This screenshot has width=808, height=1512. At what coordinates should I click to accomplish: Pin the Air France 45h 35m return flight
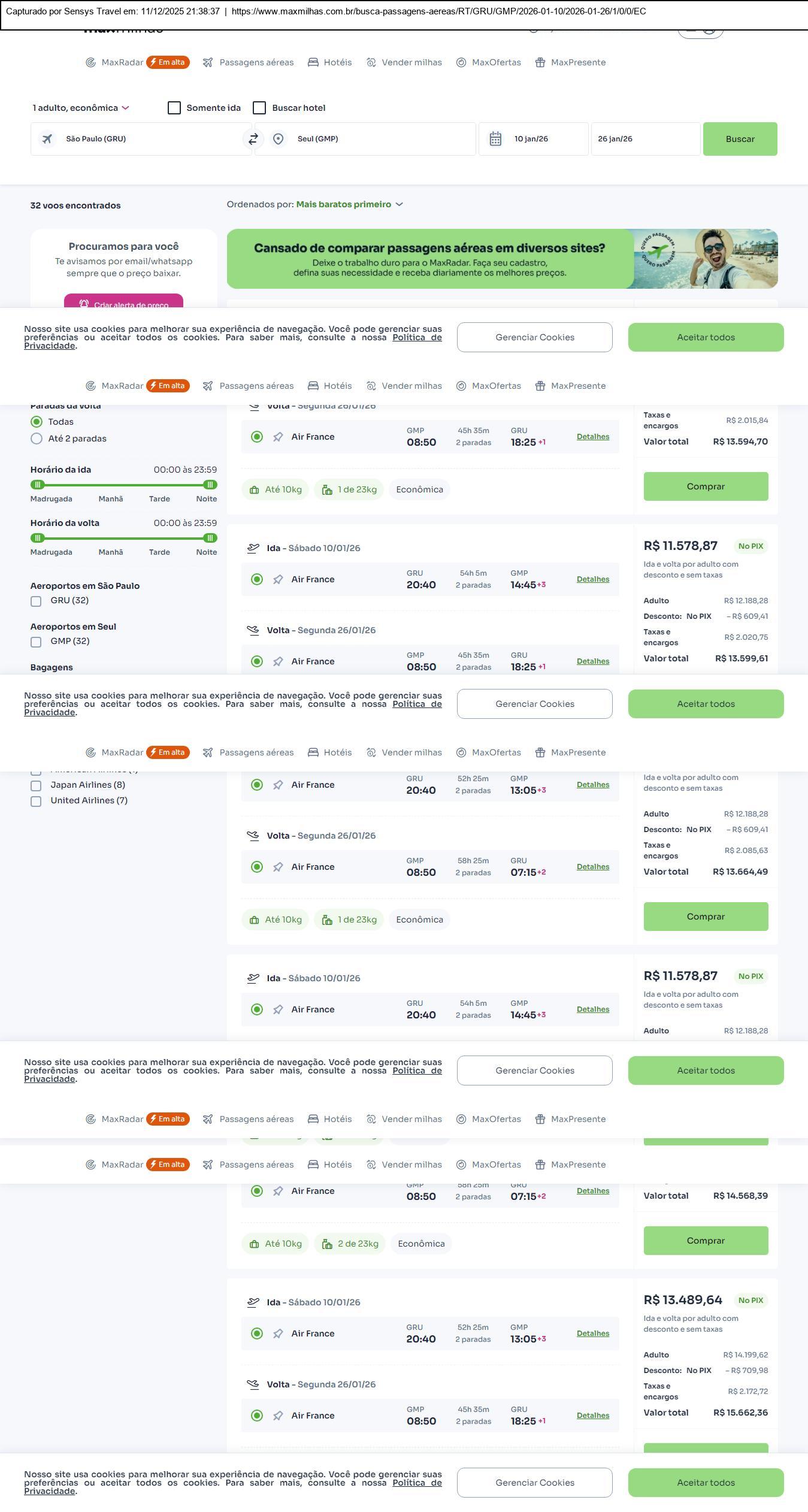(278, 437)
